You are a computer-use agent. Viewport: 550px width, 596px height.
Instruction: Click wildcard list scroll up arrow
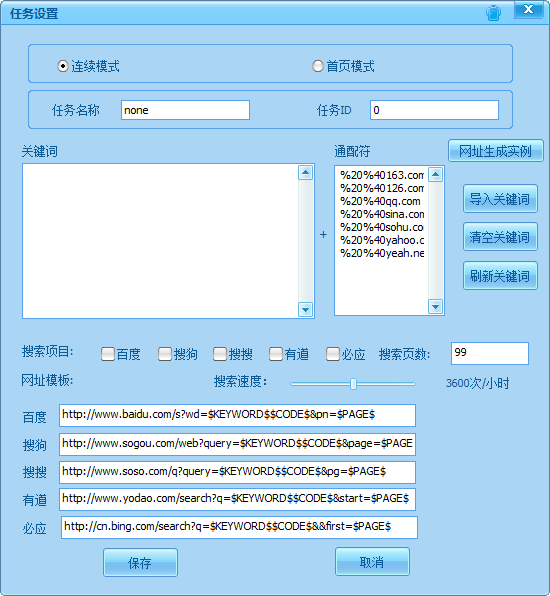[x=435, y=175]
